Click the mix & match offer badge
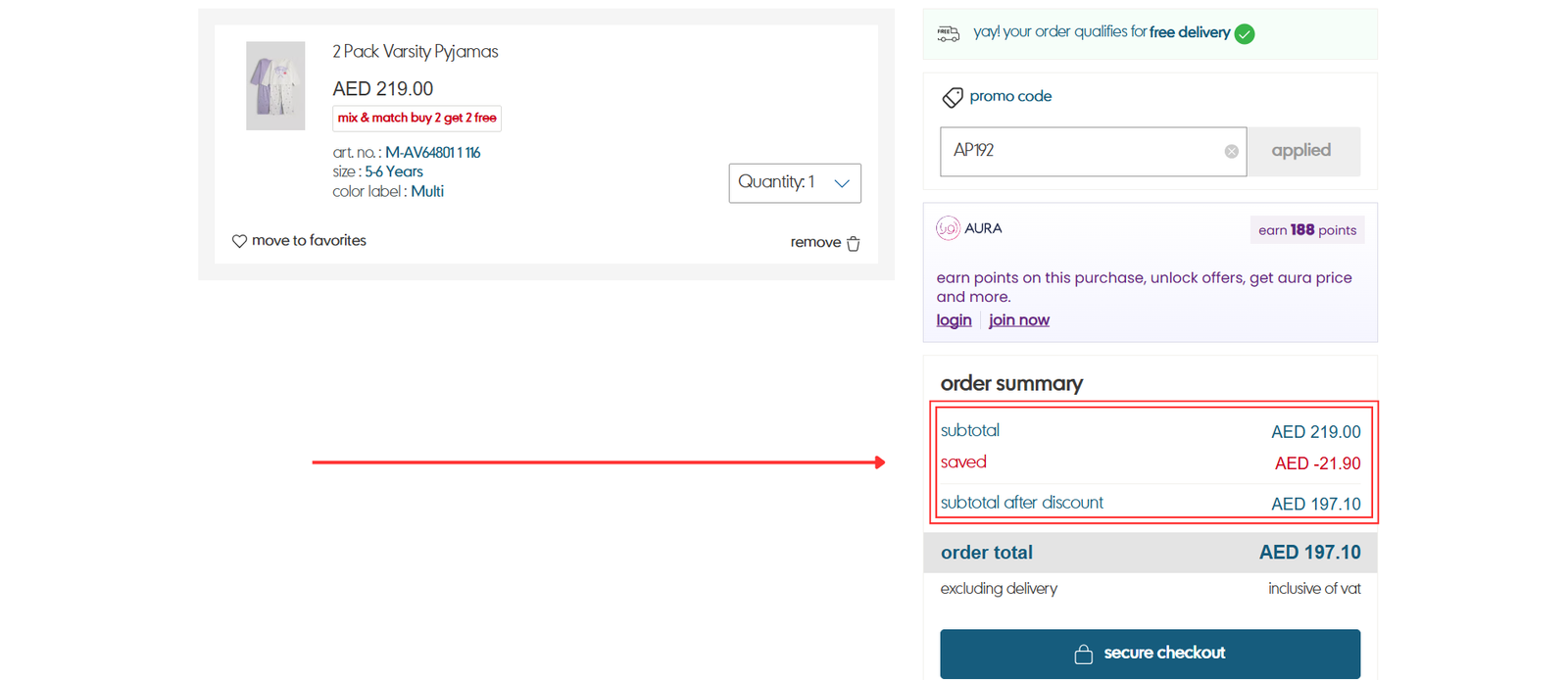This screenshot has width=1568, height=680. pyautogui.click(x=416, y=119)
